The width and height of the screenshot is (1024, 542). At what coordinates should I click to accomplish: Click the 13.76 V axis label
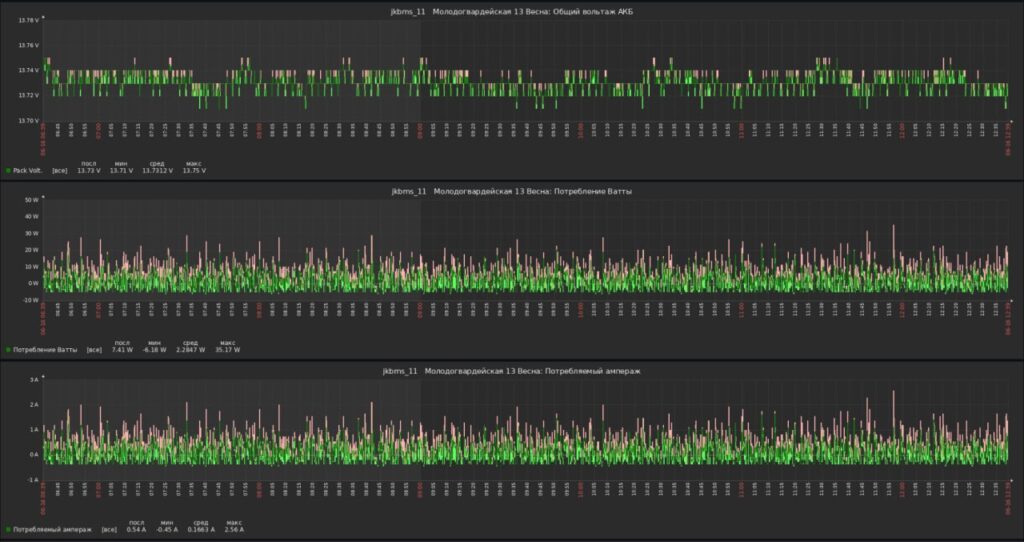(29, 45)
